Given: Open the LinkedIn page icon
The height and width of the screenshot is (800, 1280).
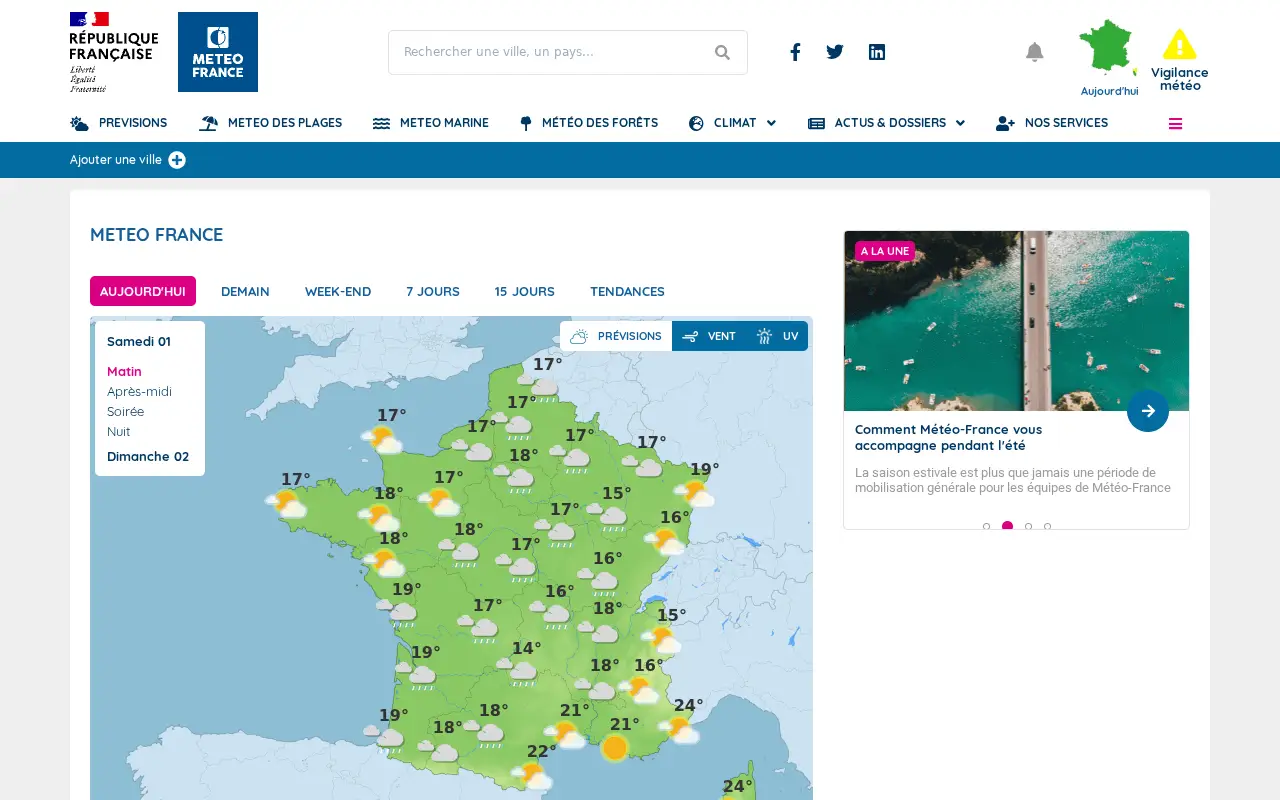Looking at the screenshot, I should pos(877,52).
